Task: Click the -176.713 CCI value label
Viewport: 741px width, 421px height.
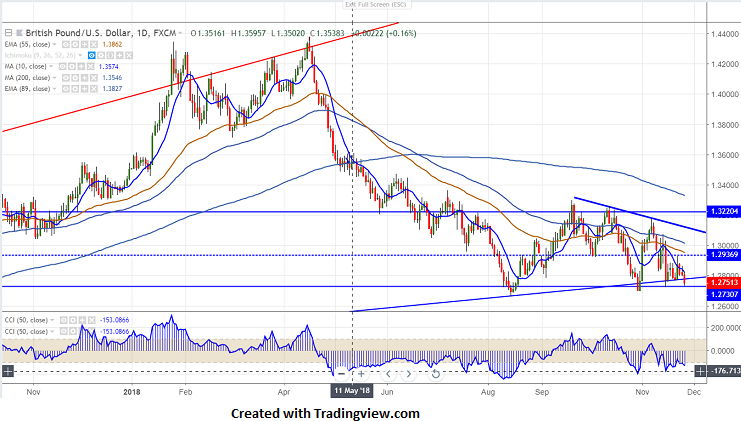Action: pos(724,371)
